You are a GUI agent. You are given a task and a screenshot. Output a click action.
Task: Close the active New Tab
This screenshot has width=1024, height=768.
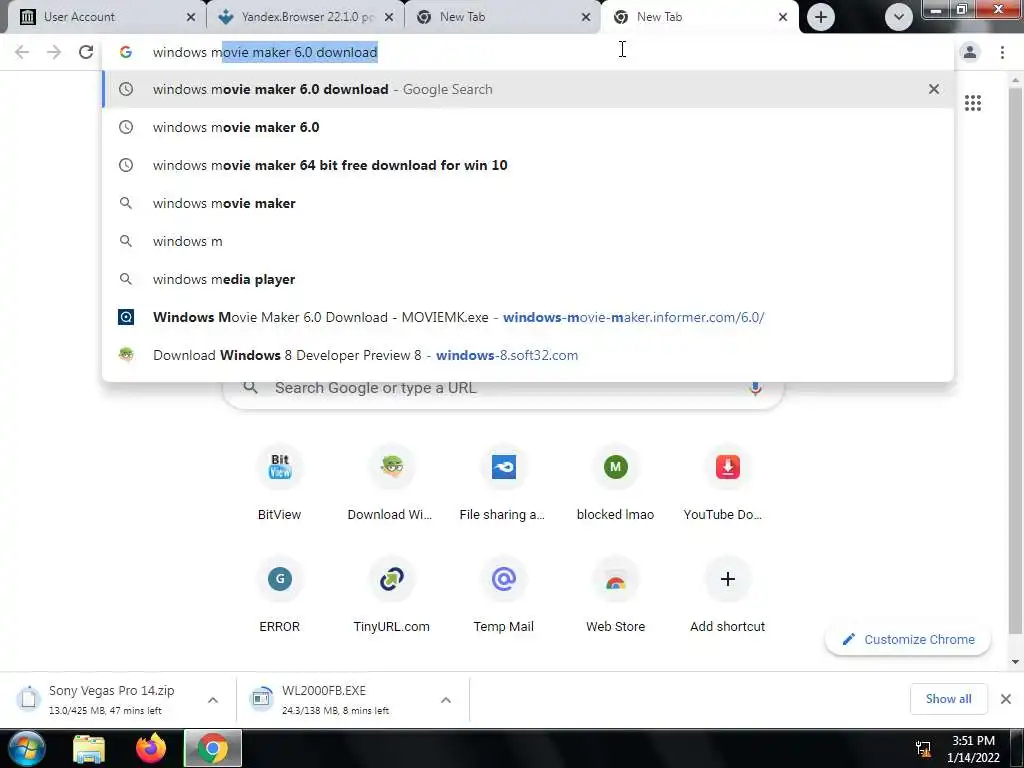[x=782, y=17]
